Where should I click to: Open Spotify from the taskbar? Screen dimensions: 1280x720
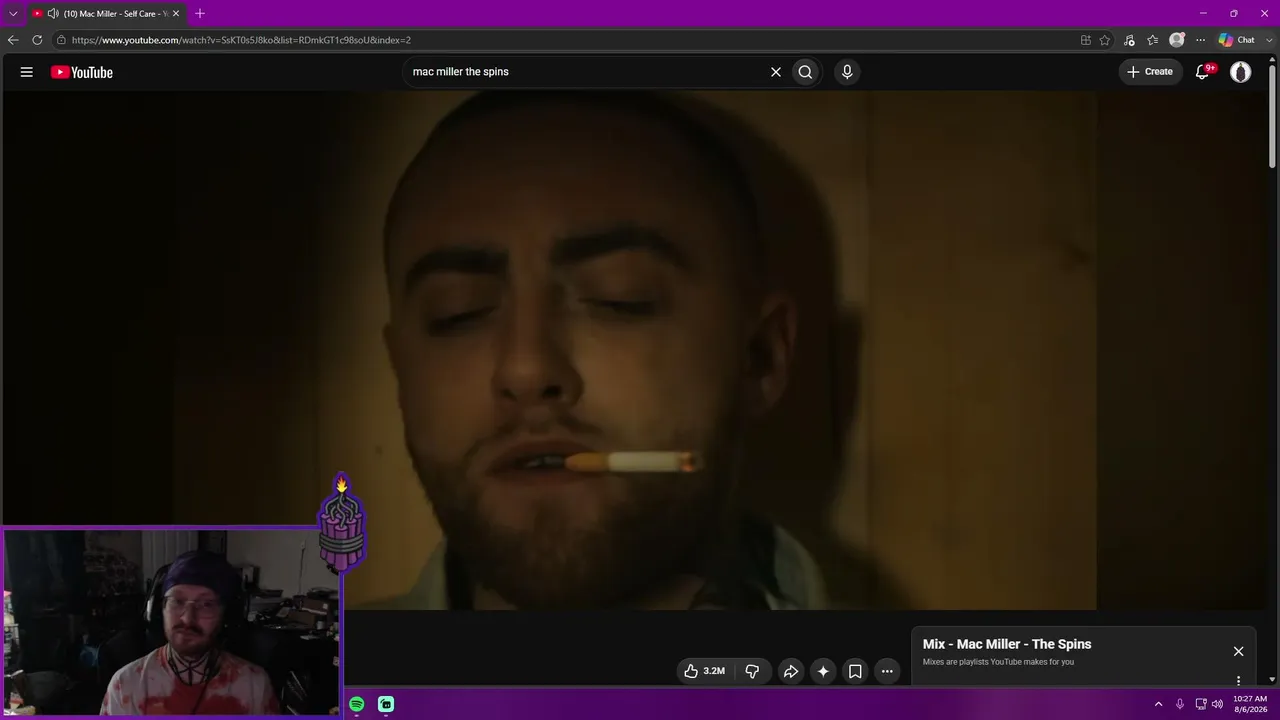point(357,704)
